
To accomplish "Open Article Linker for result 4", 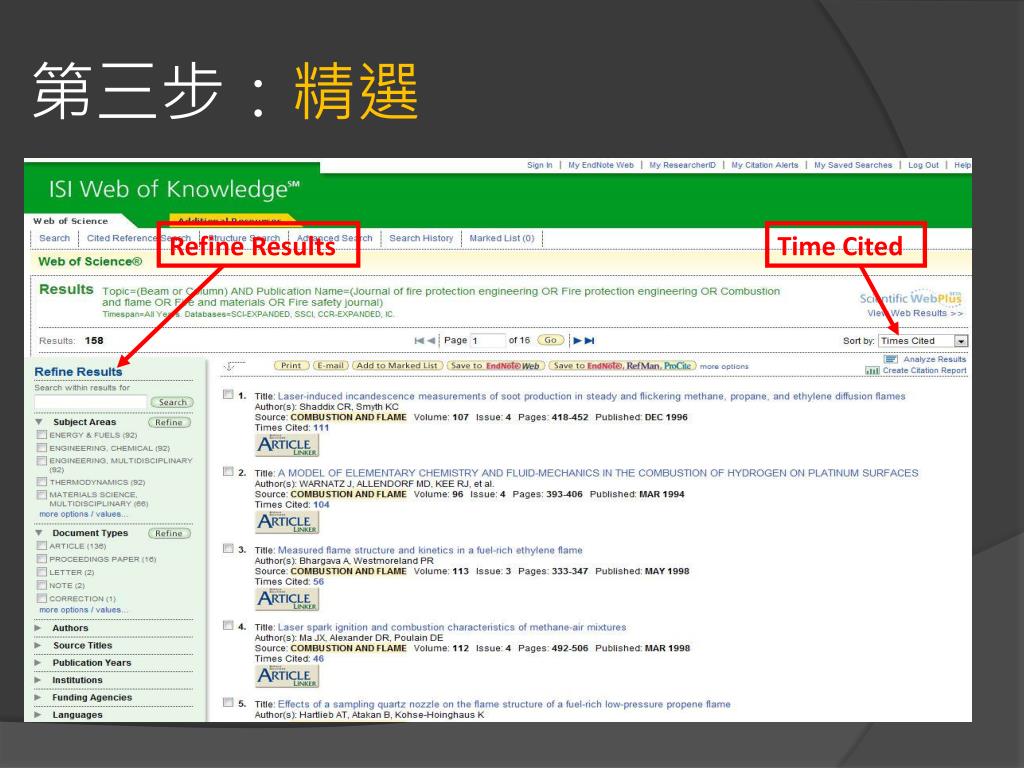I will pos(287,677).
